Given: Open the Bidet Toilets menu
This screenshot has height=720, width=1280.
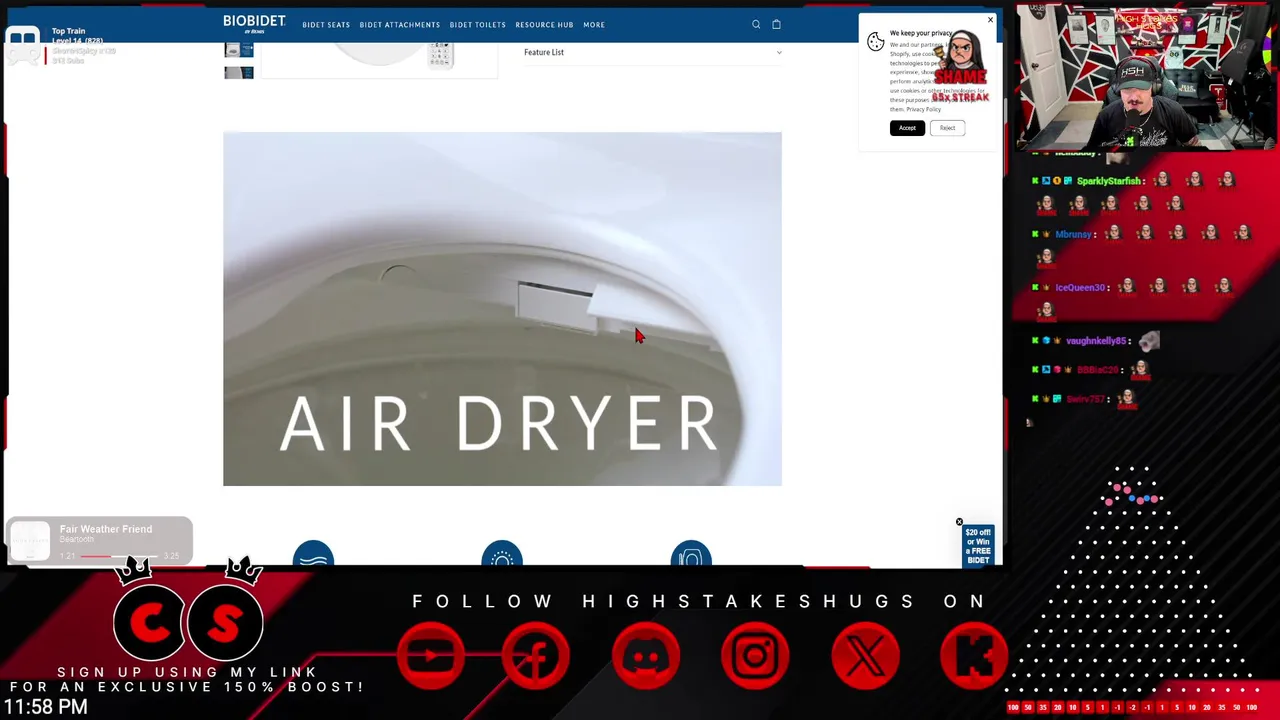Looking at the screenshot, I should coord(477,25).
